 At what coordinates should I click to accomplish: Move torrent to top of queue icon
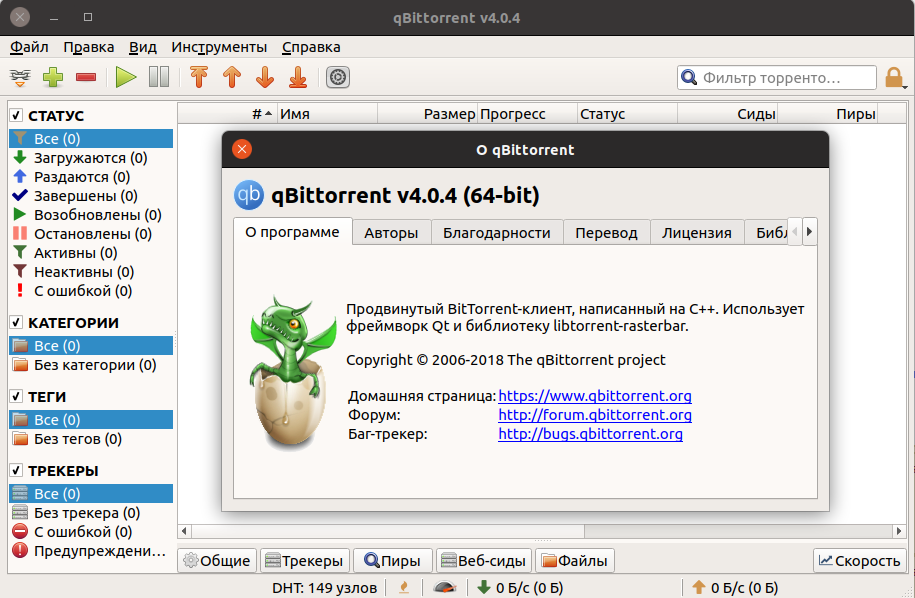pos(199,77)
